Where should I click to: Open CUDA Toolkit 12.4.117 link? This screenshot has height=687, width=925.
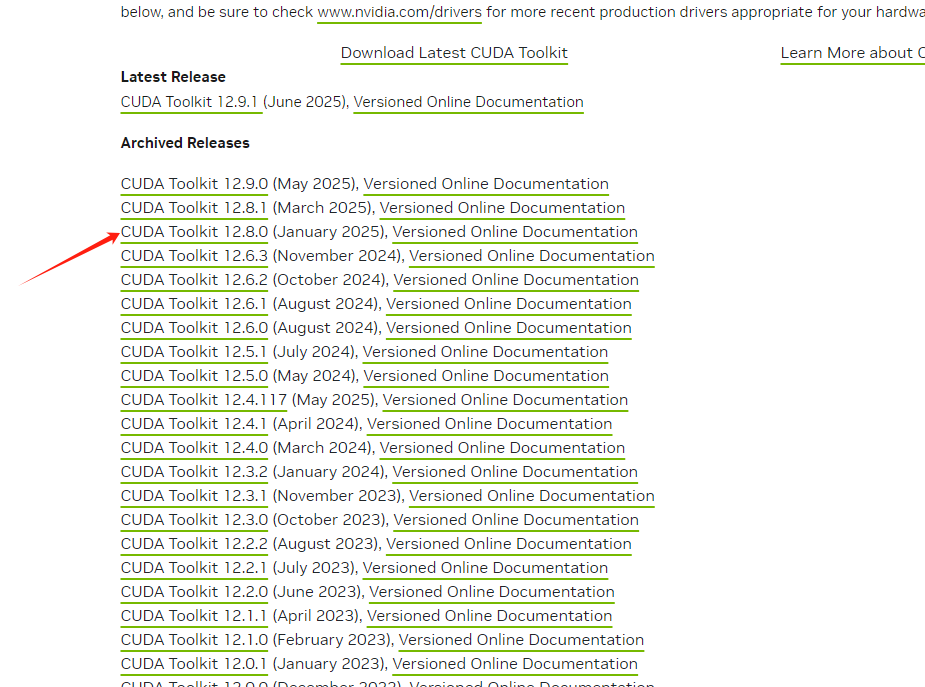pos(204,399)
